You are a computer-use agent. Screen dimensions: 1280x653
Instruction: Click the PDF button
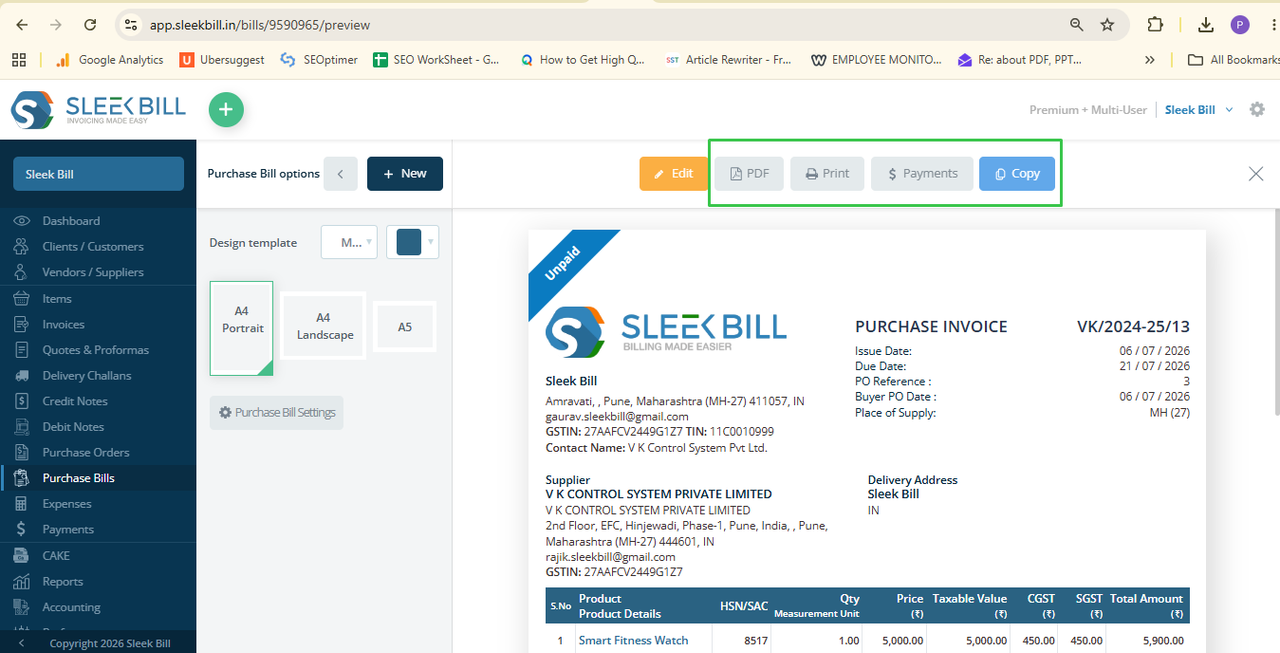749,174
